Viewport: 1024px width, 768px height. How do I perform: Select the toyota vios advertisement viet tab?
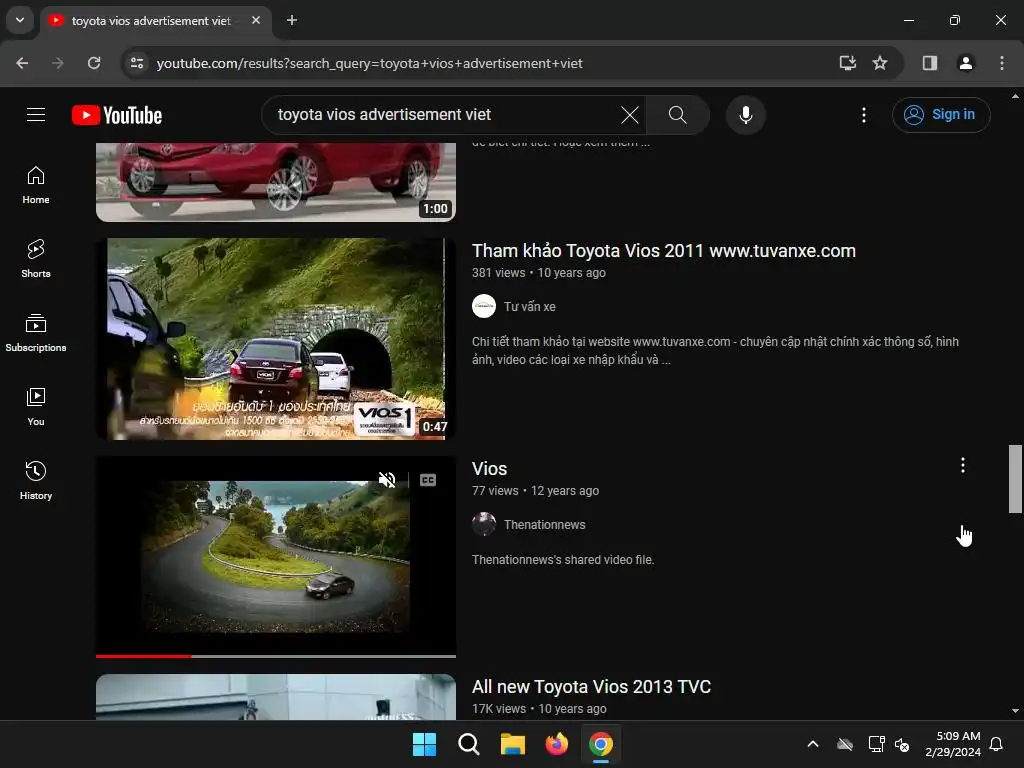pyautogui.click(x=150, y=20)
